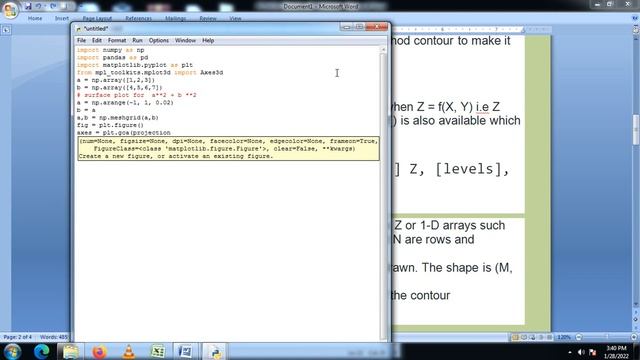640x360 pixels.
Task: Click line 'import pandas as pd' in IDLE
Action: (x=113, y=58)
